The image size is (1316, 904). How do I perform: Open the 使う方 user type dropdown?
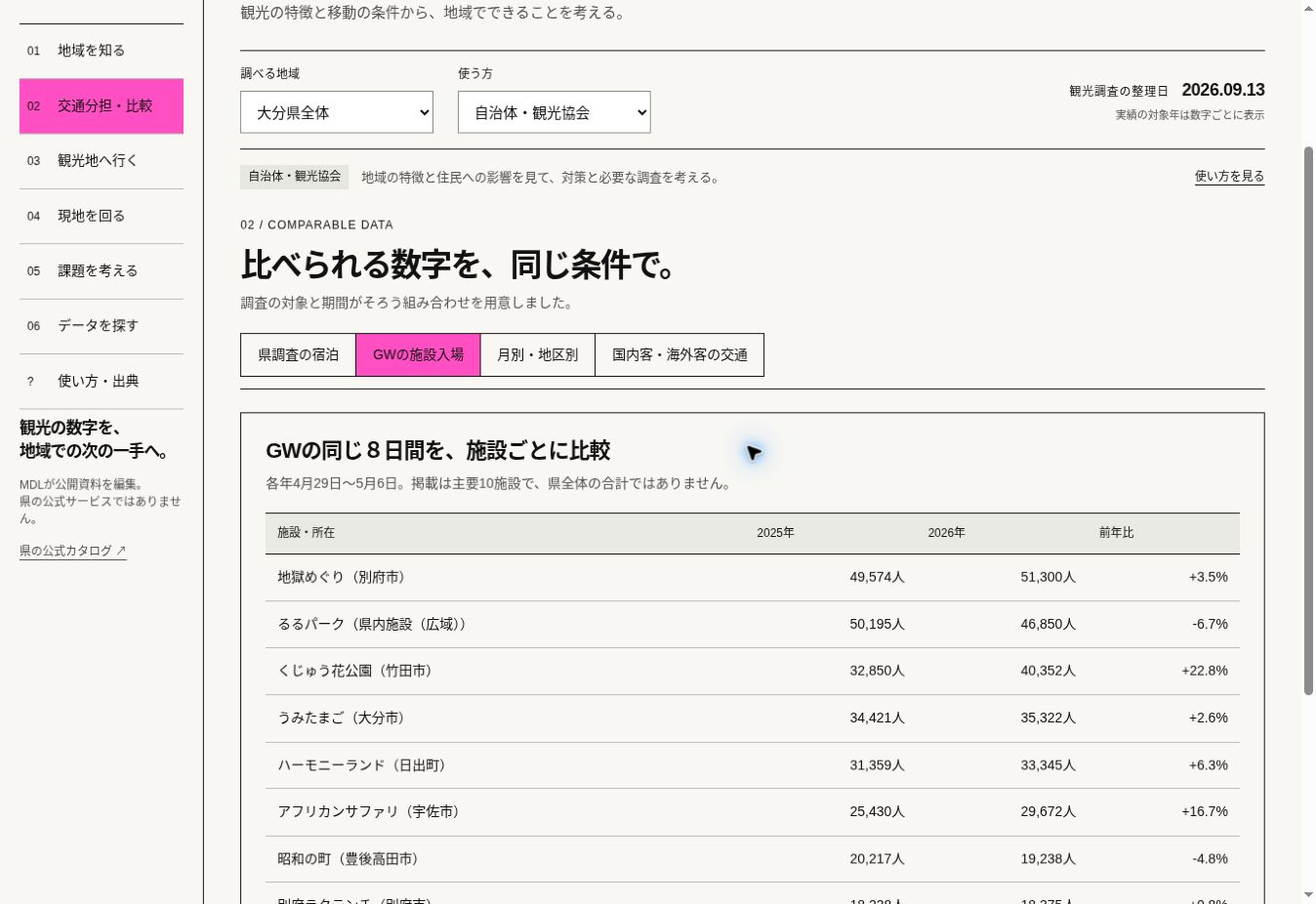tap(554, 112)
